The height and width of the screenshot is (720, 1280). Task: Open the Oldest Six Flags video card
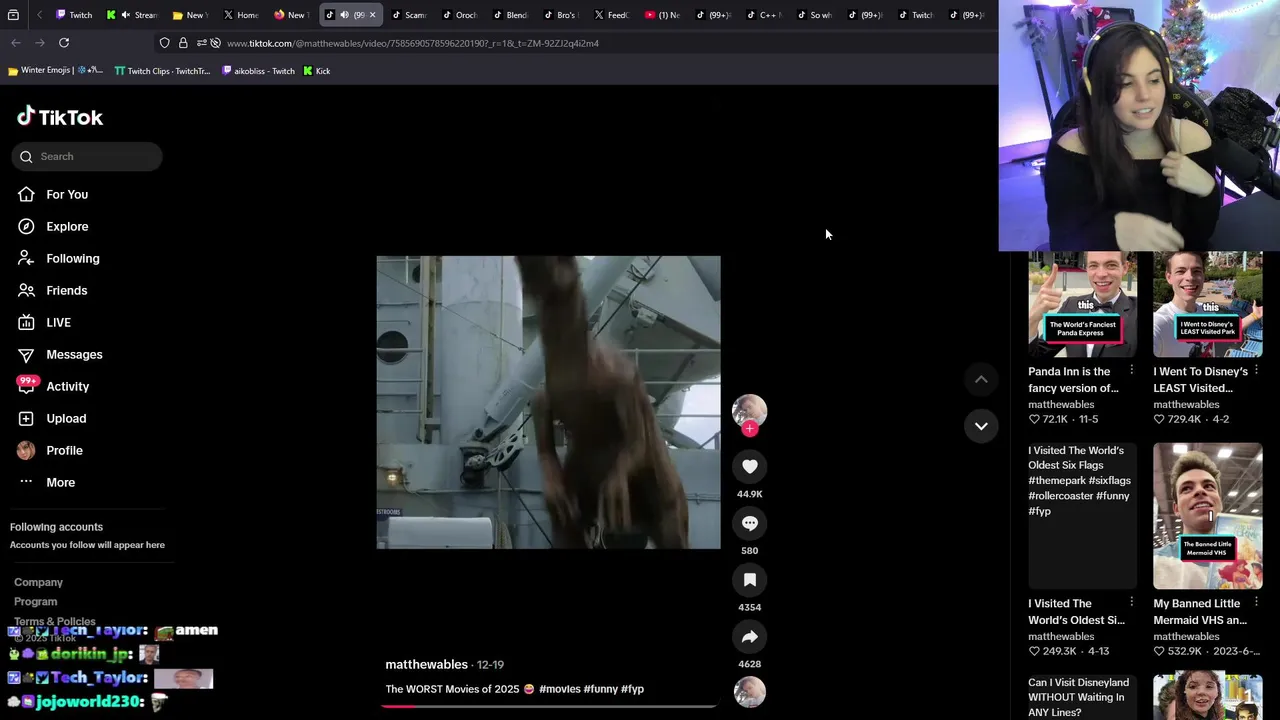click(x=1082, y=516)
